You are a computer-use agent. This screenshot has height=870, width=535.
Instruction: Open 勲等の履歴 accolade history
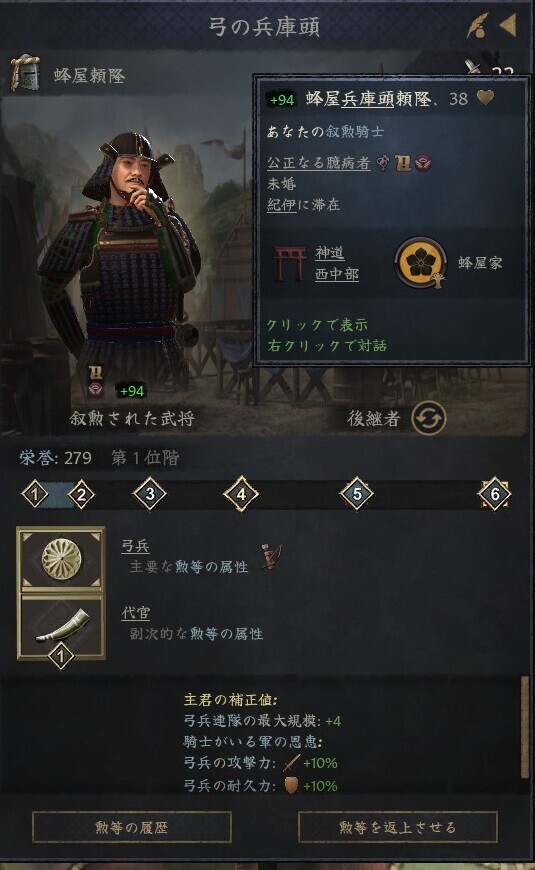pyautogui.click(x=132, y=827)
